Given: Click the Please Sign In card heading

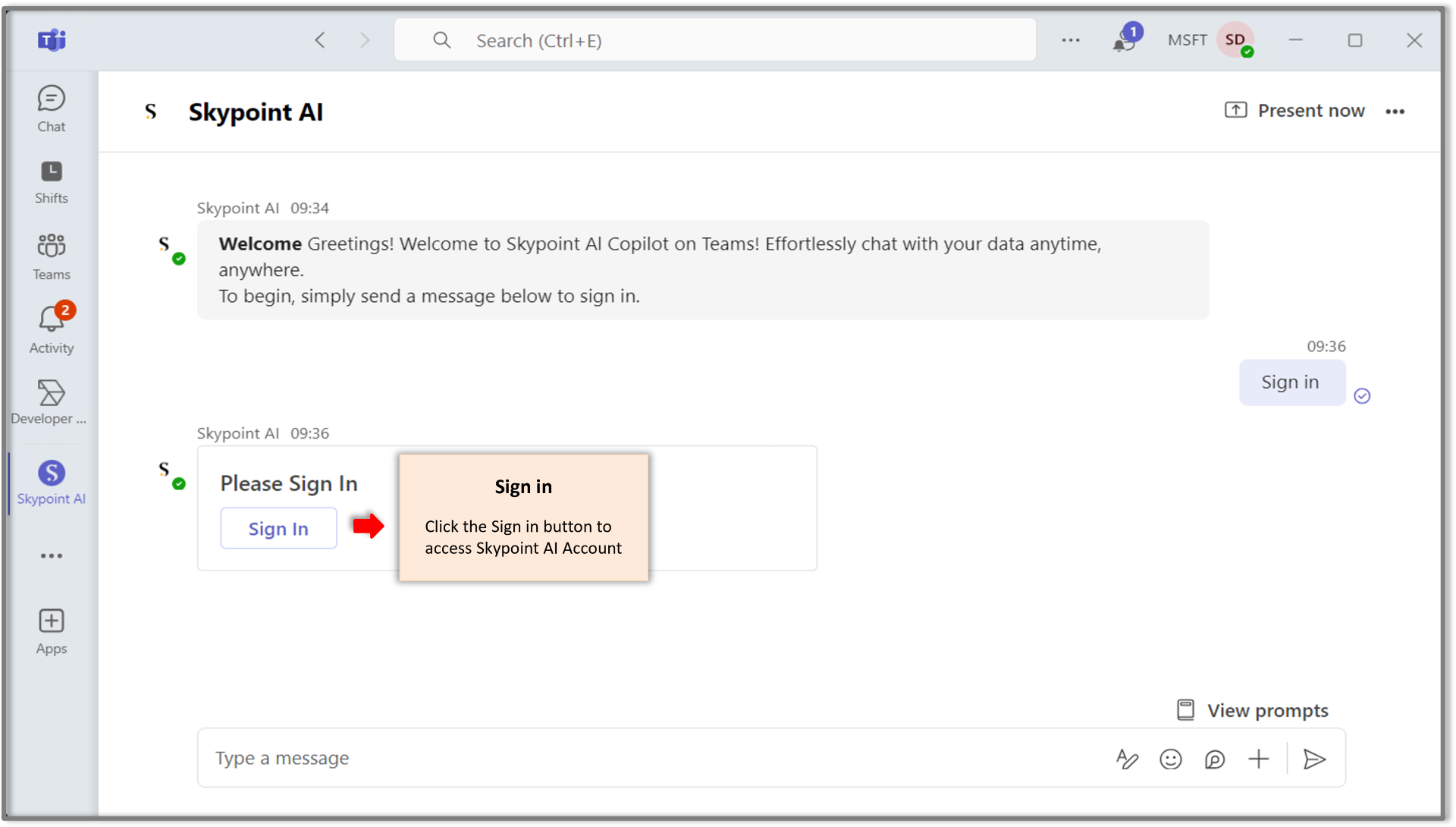Looking at the screenshot, I should pyautogui.click(x=289, y=483).
